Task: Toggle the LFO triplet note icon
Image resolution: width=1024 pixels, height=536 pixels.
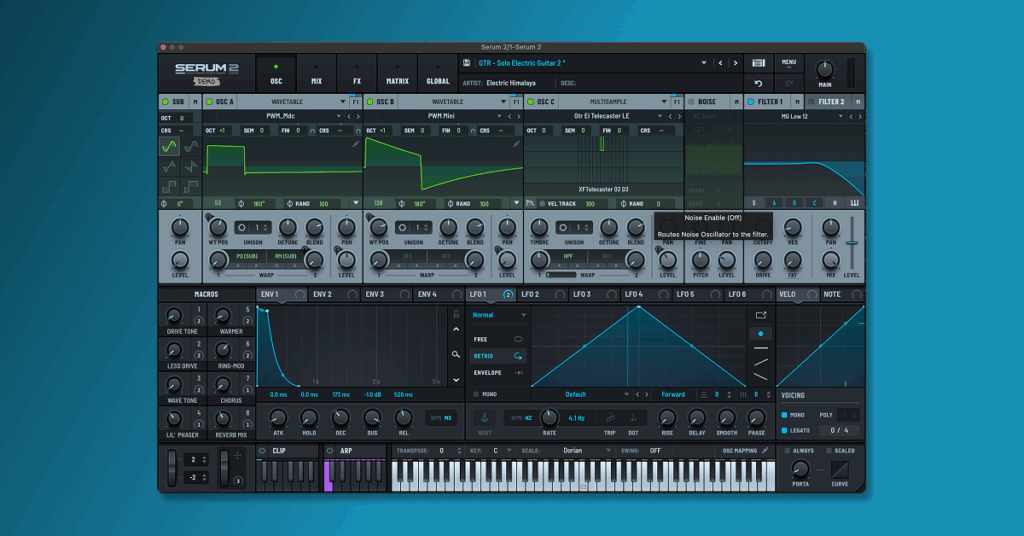Action: coord(610,418)
